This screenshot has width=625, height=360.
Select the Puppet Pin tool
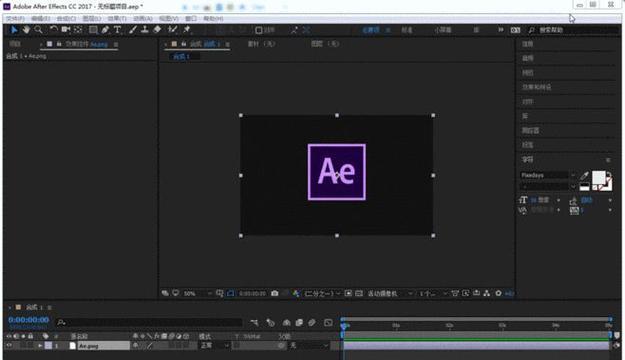pos(187,30)
